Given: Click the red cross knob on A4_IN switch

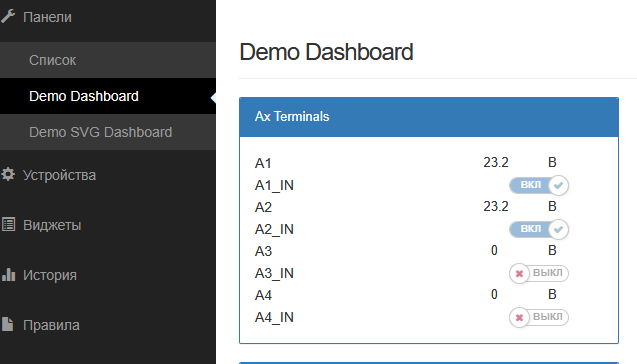Looking at the screenshot, I should tap(519, 317).
